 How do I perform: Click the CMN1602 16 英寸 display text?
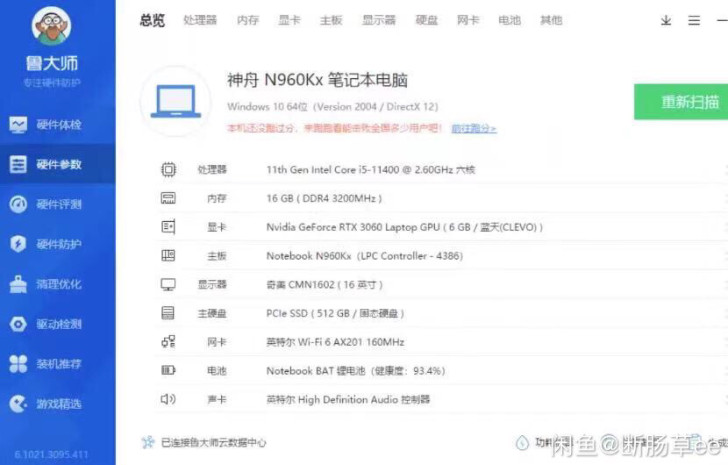point(325,285)
